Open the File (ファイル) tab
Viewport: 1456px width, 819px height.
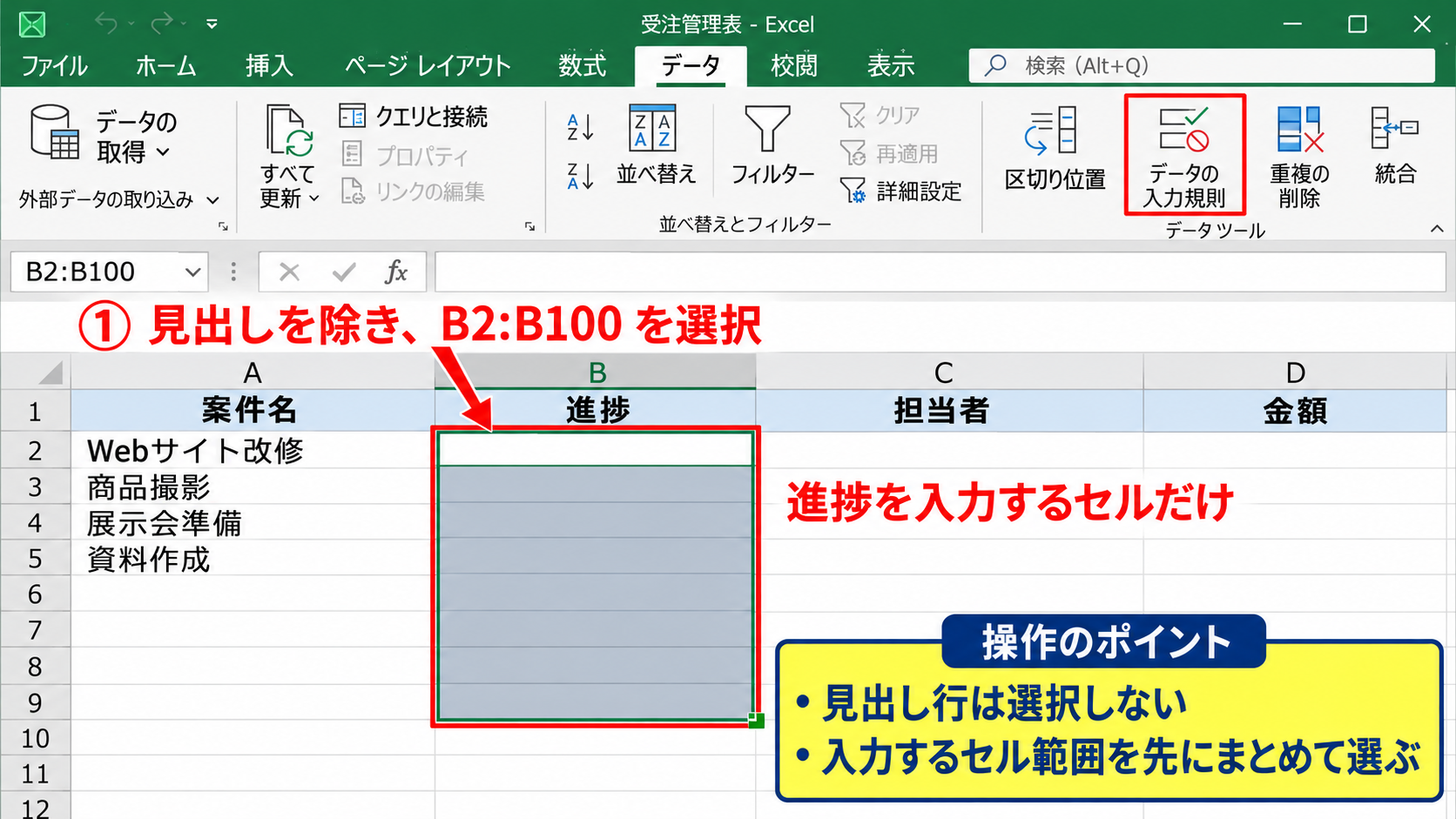click(54, 66)
